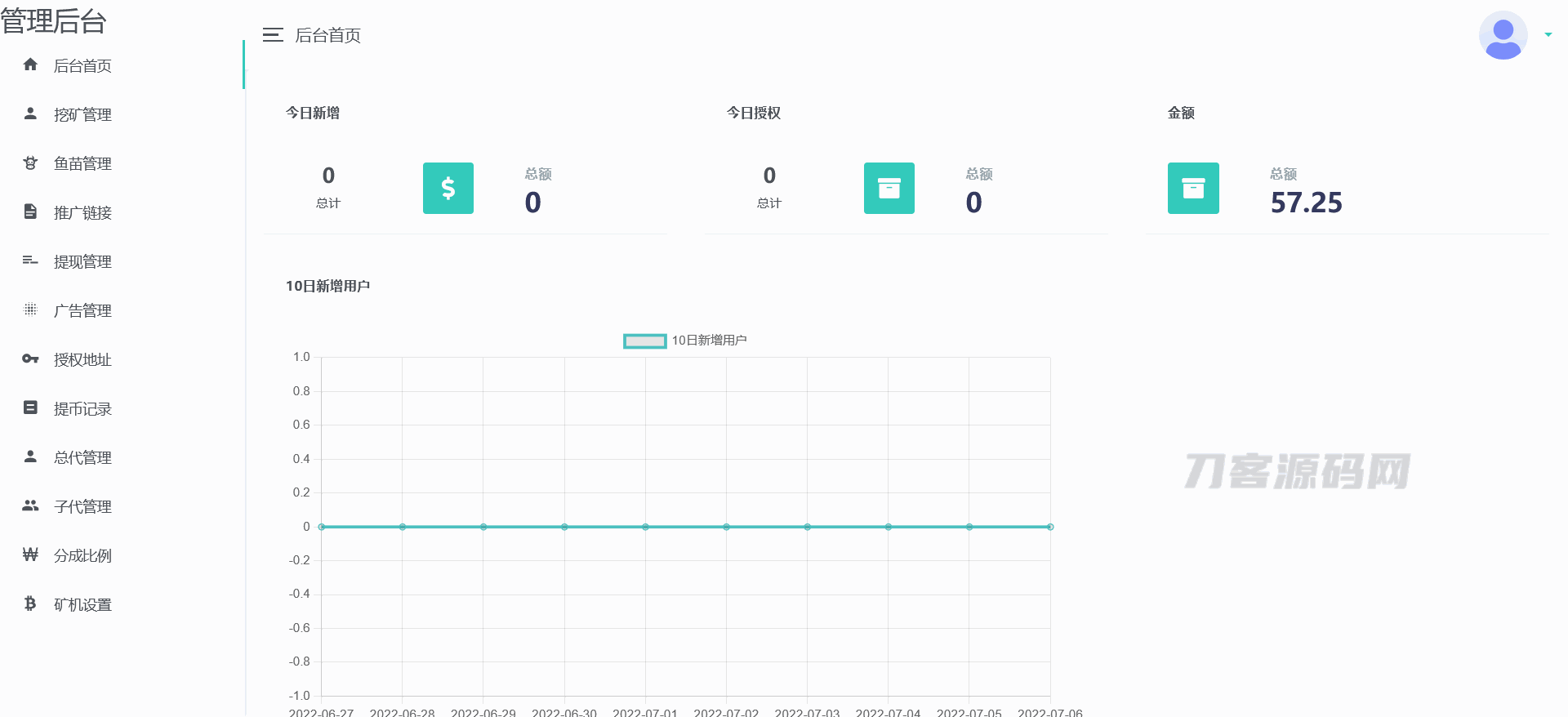Screen dimensions: 1568x717
Task: Click the home icon beside 后台首页
Action: (30, 65)
